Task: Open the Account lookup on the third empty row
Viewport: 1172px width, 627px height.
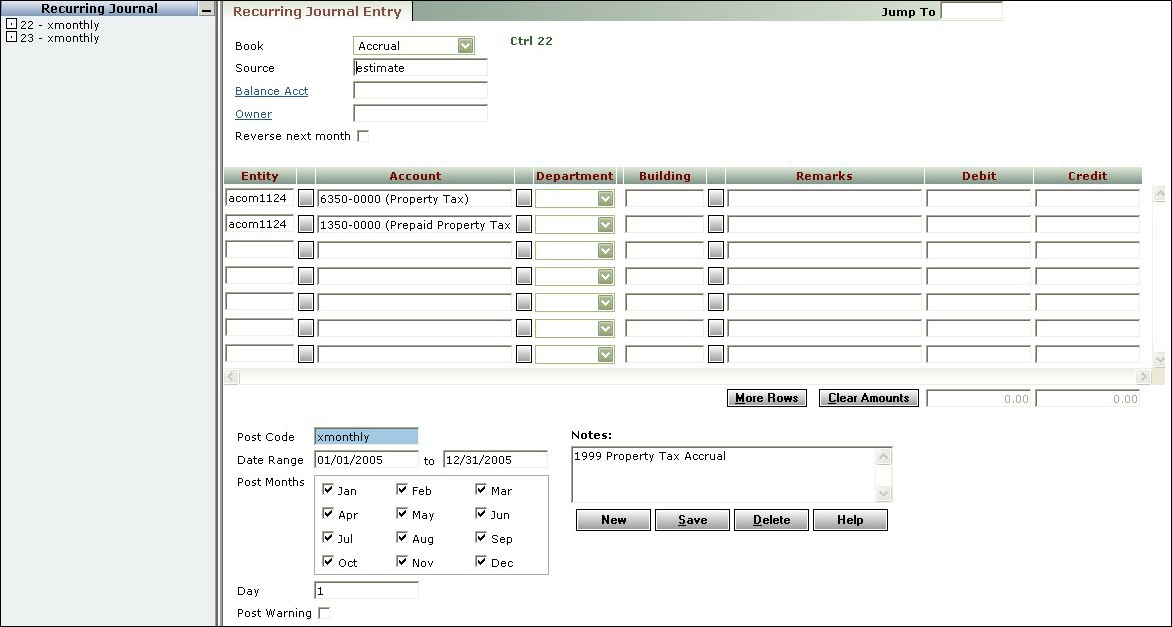Action: pos(524,250)
